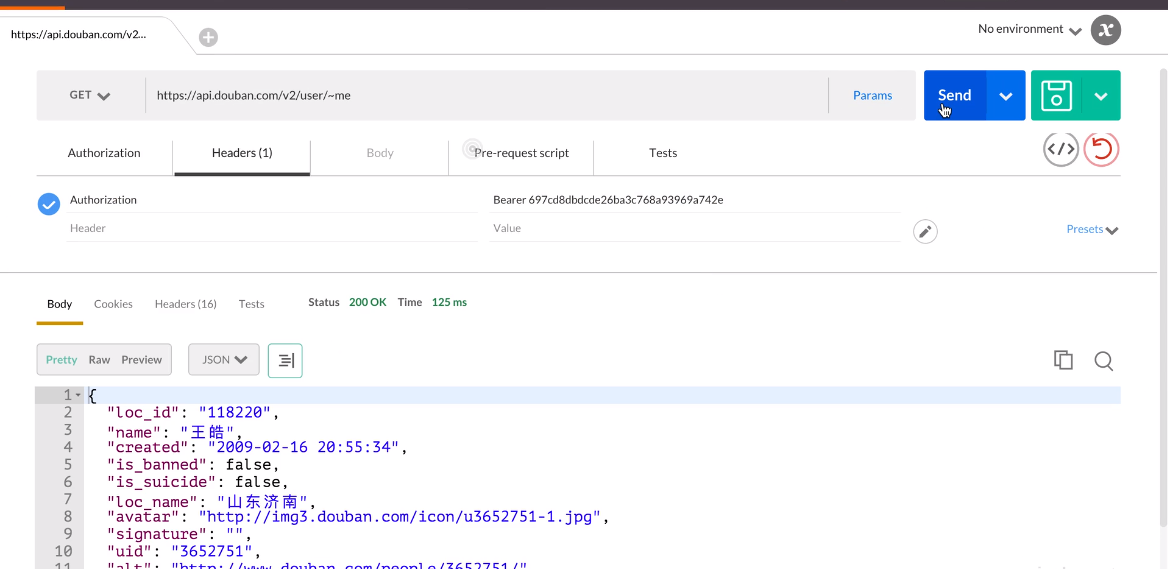Click the user avatar icon beside No environment
Image resolution: width=1168 pixels, height=569 pixels.
(x=1106, y=30)
